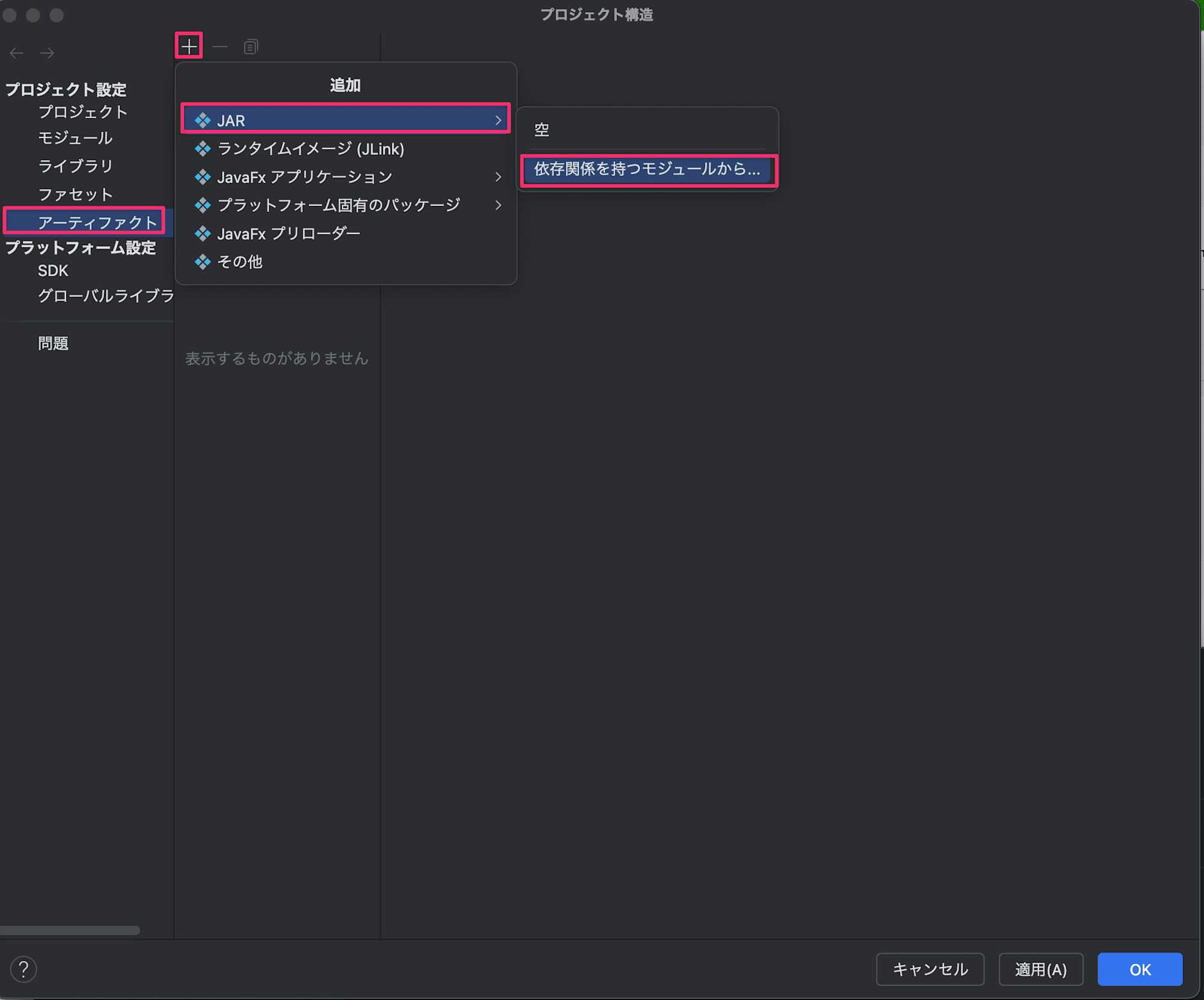Choose JavaFx アプリケーション menu entry
1204x1000 pixels.
point(346,177)
